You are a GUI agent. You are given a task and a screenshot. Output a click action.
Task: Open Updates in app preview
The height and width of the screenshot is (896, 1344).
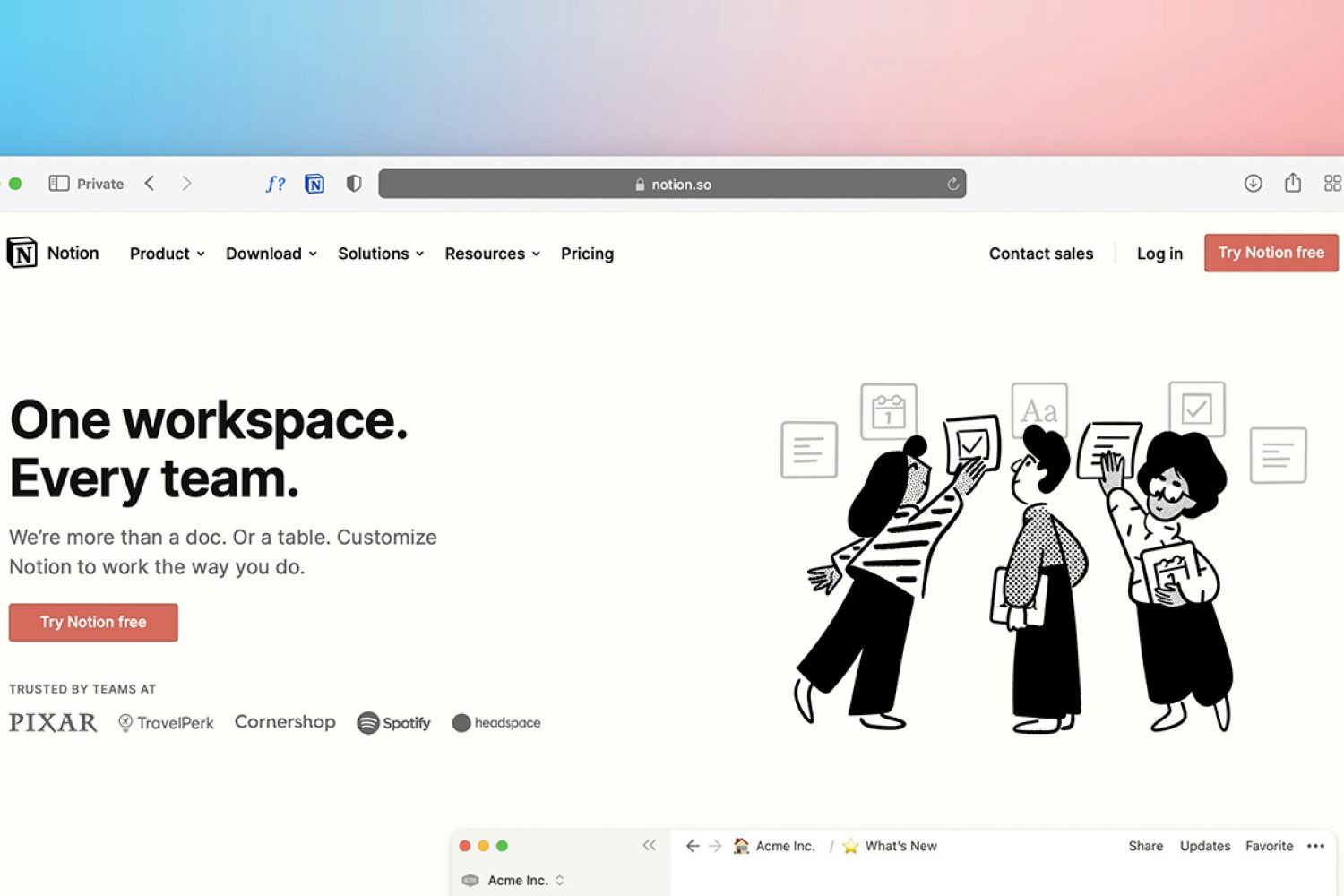(x=1205, y=846)
